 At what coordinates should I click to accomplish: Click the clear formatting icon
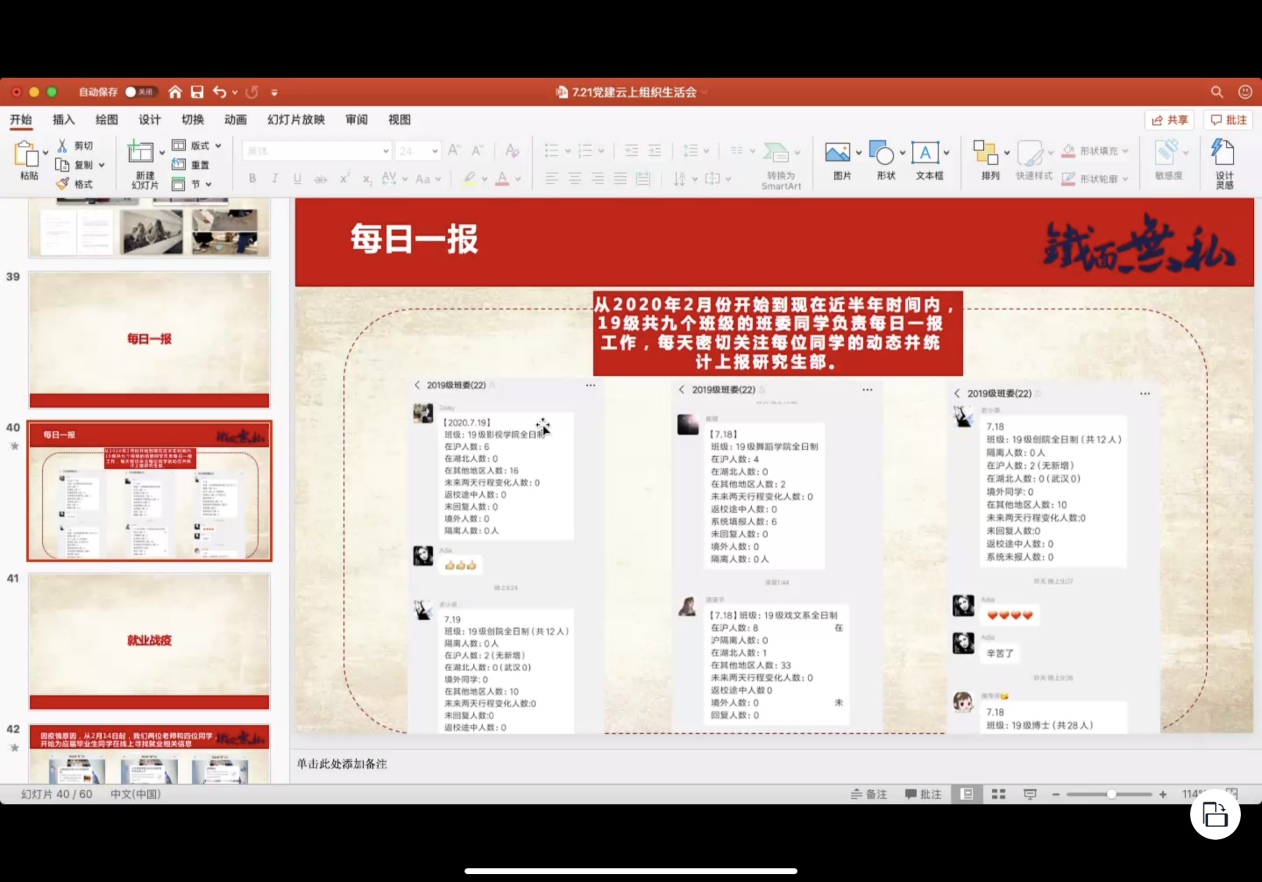click(512, 150)
